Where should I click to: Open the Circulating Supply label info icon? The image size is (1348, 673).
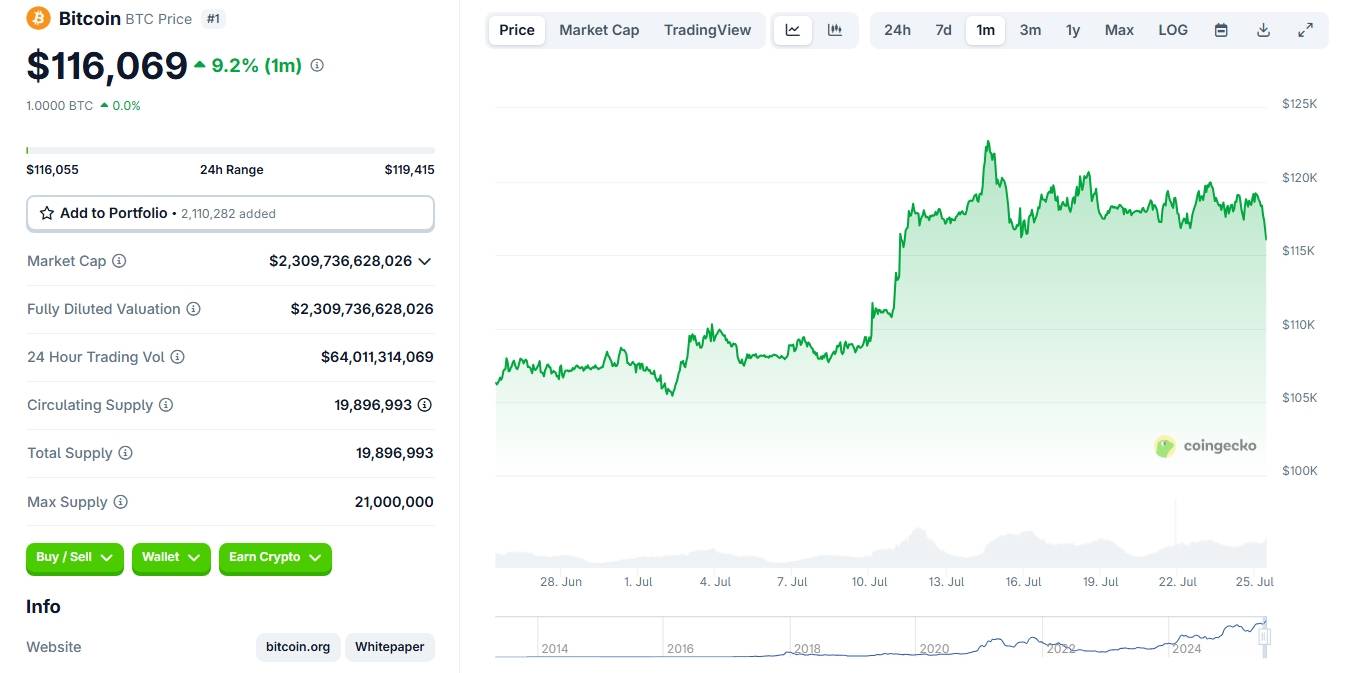click(x=166, y=405)
